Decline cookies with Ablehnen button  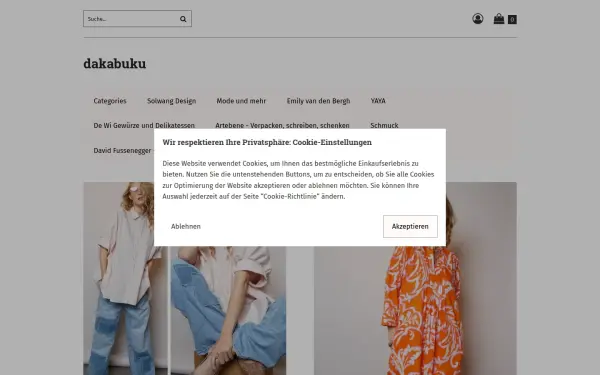(186, 227)
